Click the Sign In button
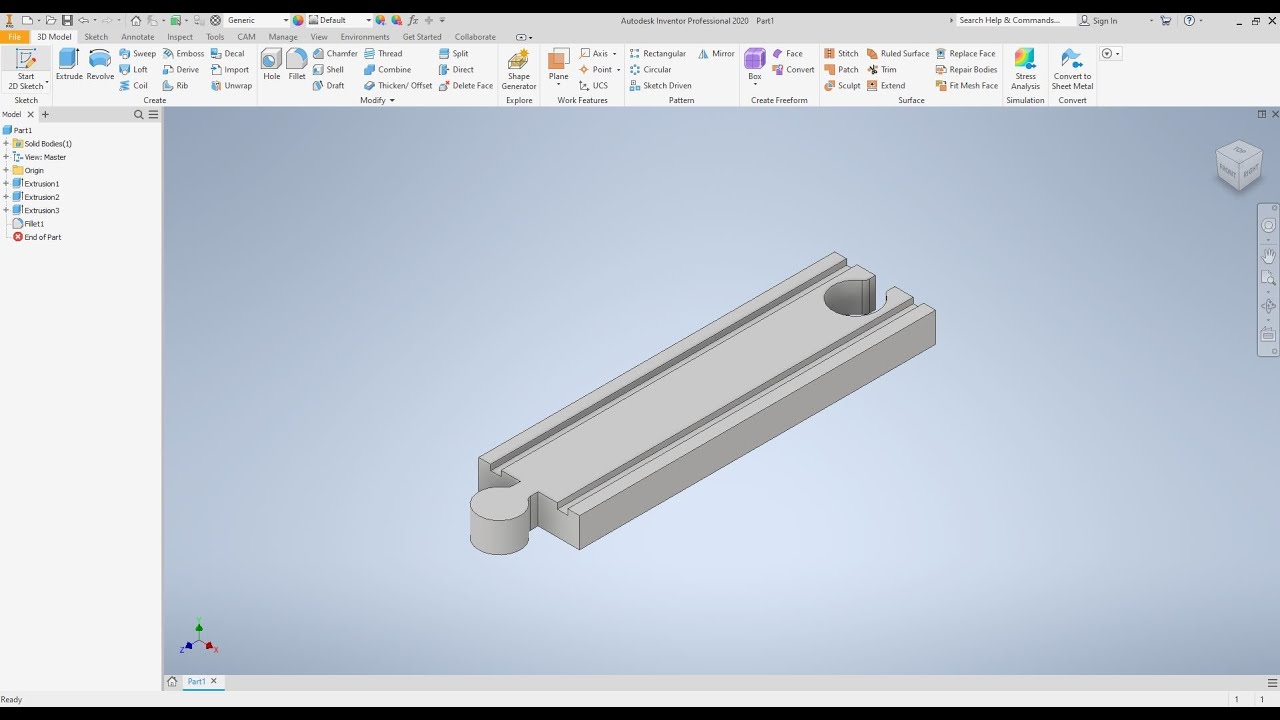This screenshot has height=720, width=1280. point(1098,20)
